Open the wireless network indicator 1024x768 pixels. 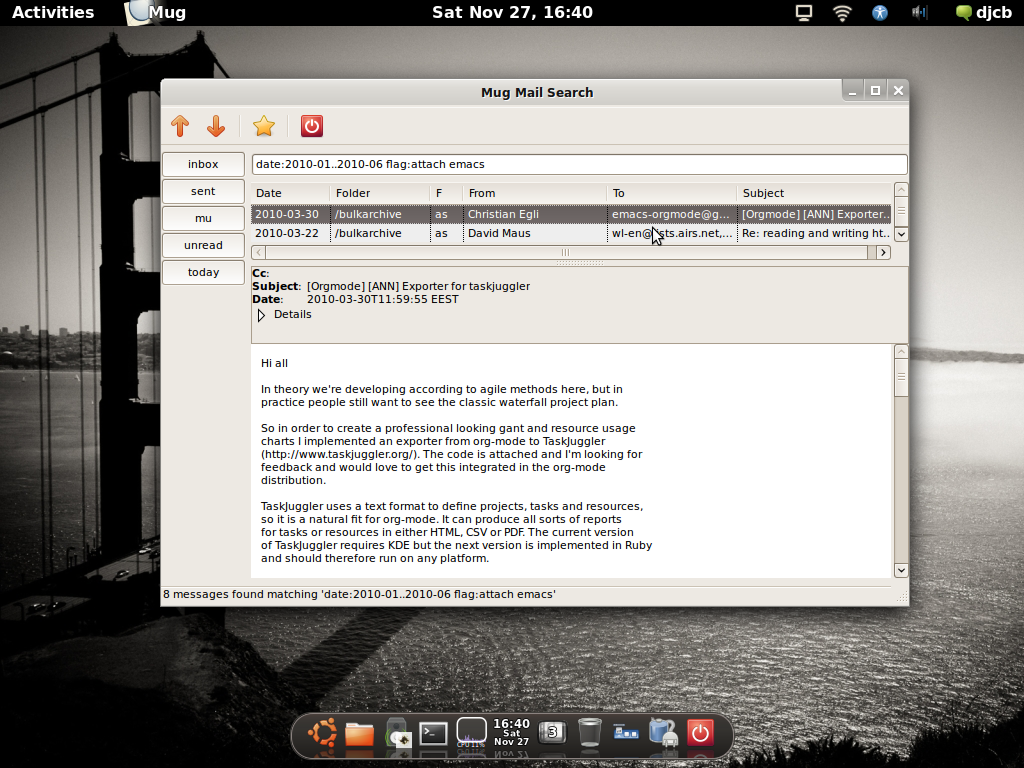click(x=842, y=13)
